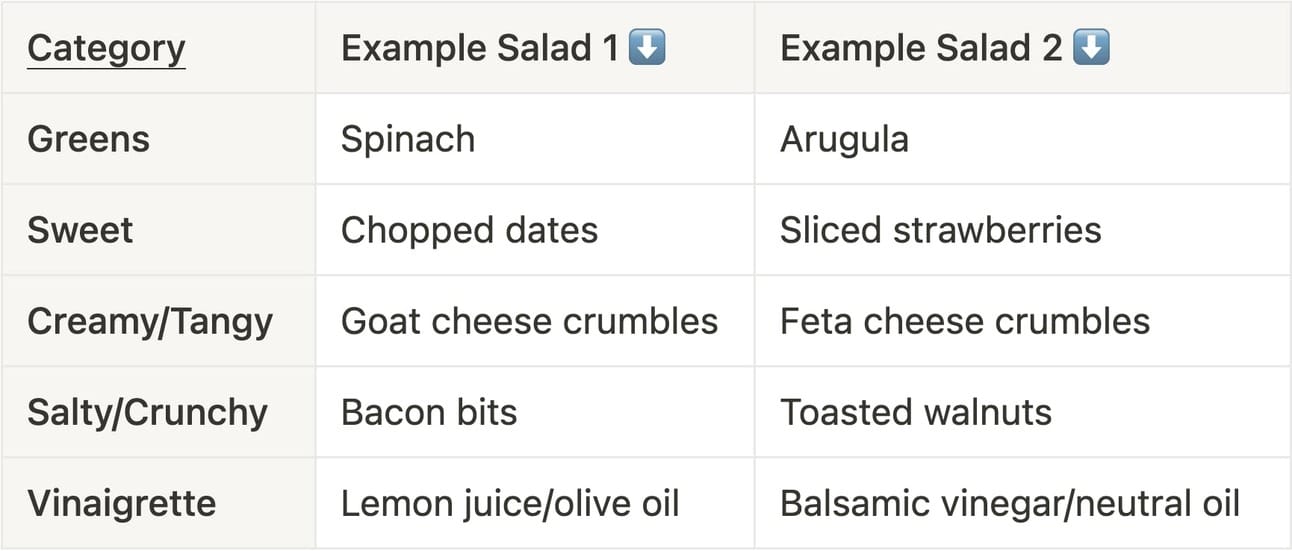Screen dimensions: 1292x551
Task: Click the Greens row label
Action: (88, 139)
